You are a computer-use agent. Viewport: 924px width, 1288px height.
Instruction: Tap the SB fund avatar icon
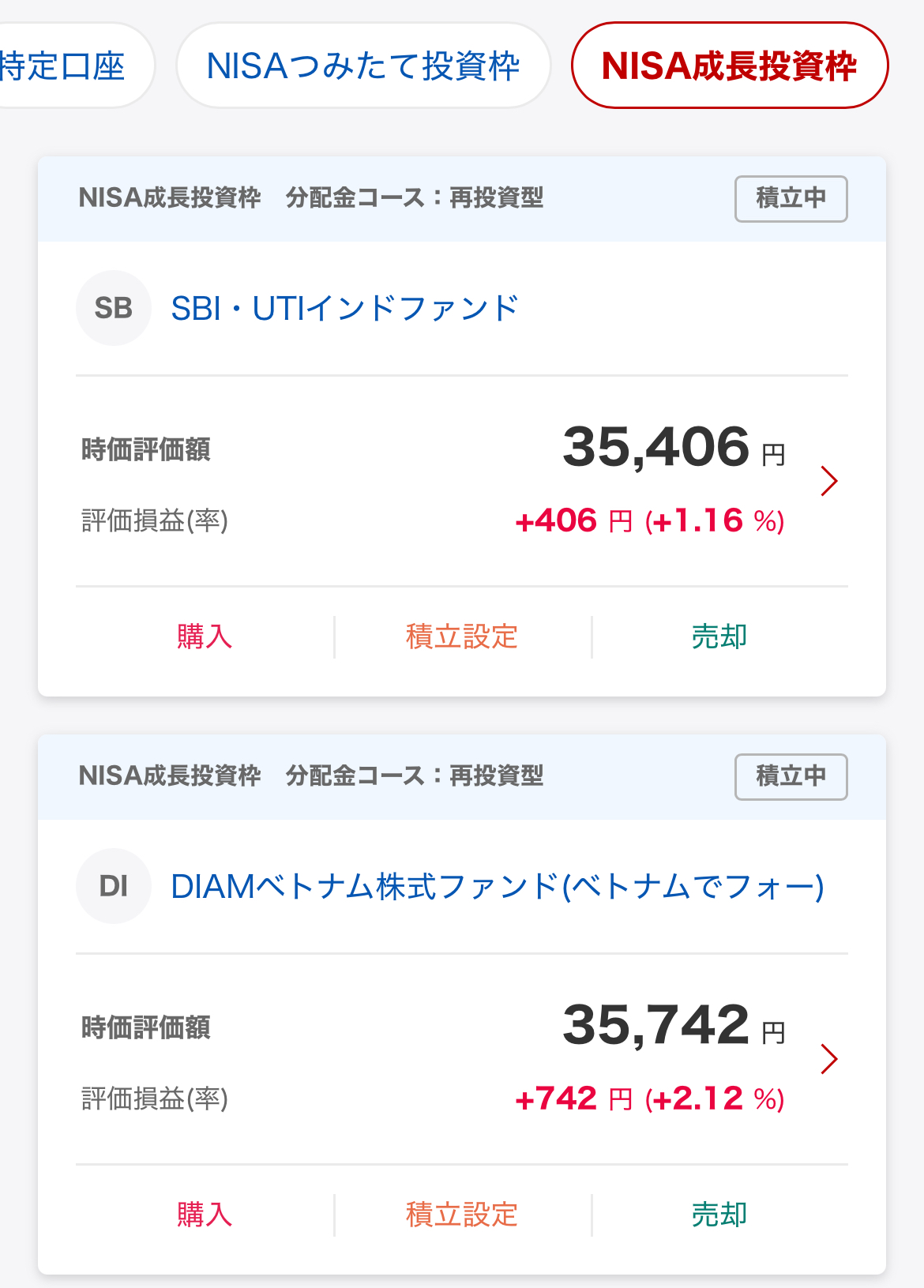point(114,308)
